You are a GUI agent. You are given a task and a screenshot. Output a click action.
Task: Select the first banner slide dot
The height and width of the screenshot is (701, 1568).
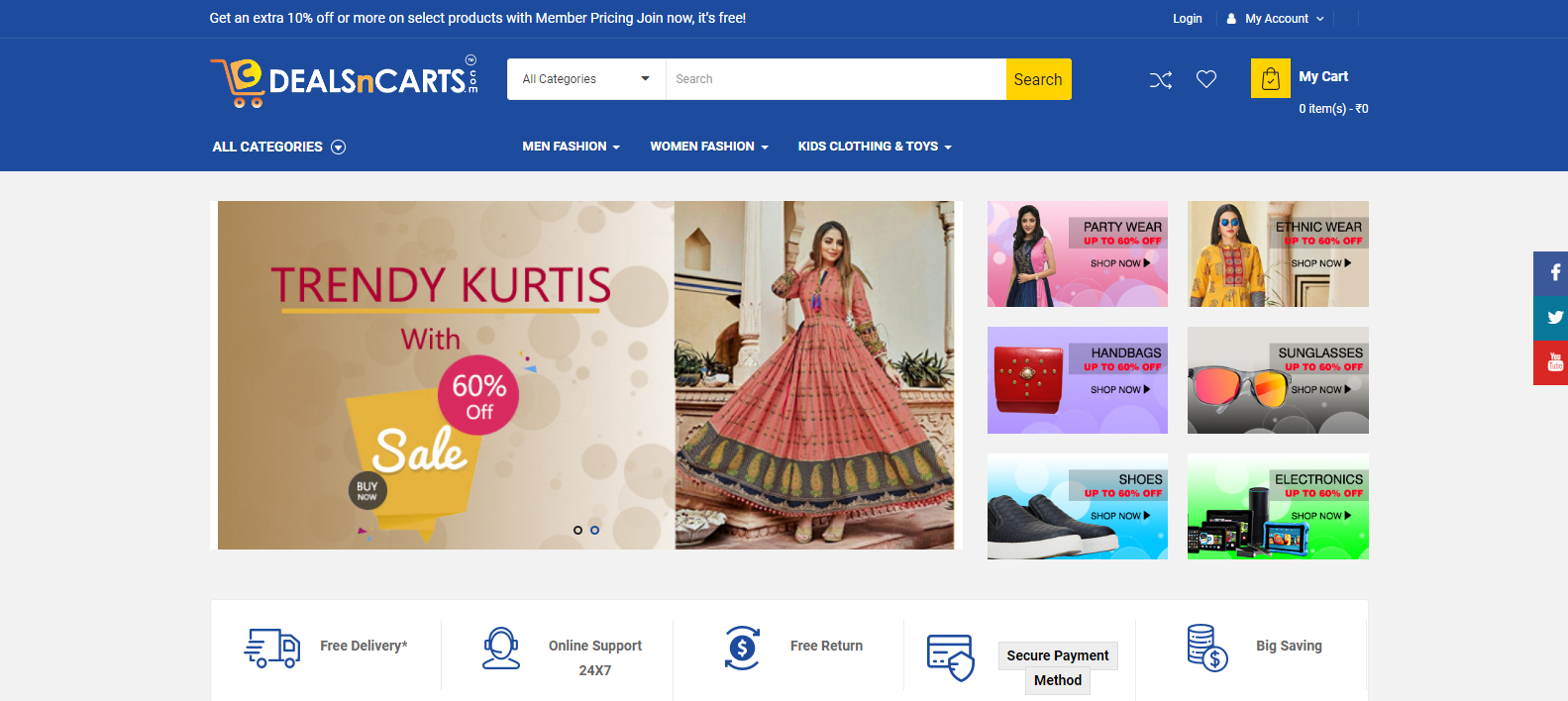coord(577,531)
